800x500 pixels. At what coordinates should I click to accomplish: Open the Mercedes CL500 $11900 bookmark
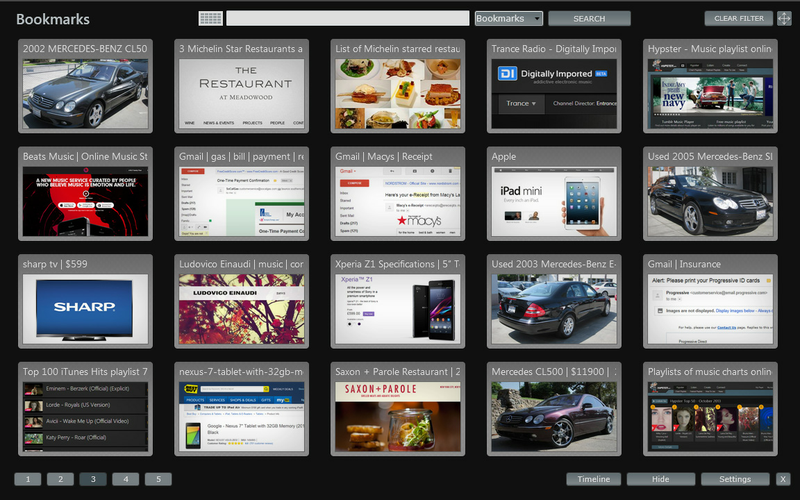pyautogui.click(x=554, y=409)
